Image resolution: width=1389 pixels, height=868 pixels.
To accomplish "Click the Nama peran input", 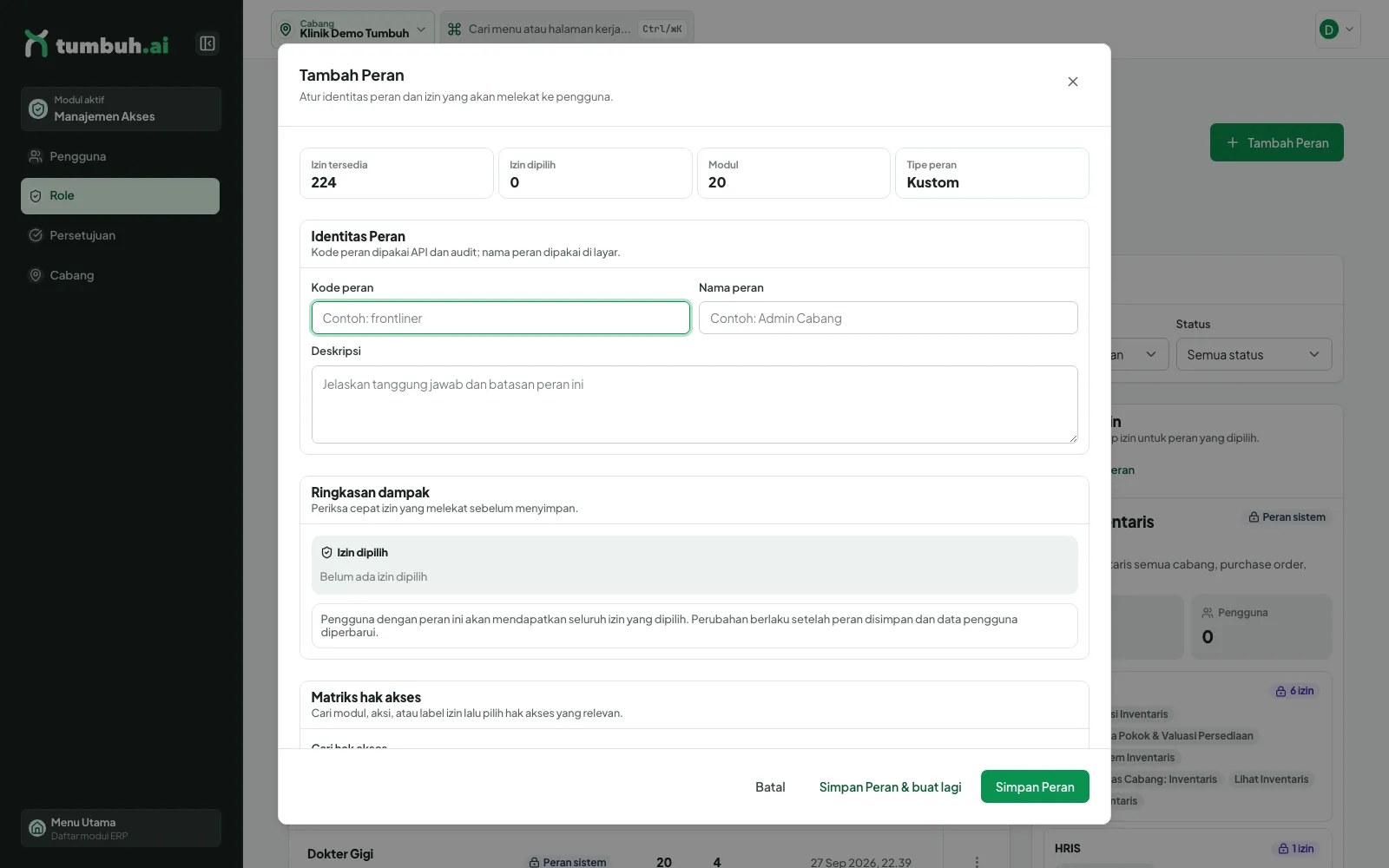I will tap(888, 318).
